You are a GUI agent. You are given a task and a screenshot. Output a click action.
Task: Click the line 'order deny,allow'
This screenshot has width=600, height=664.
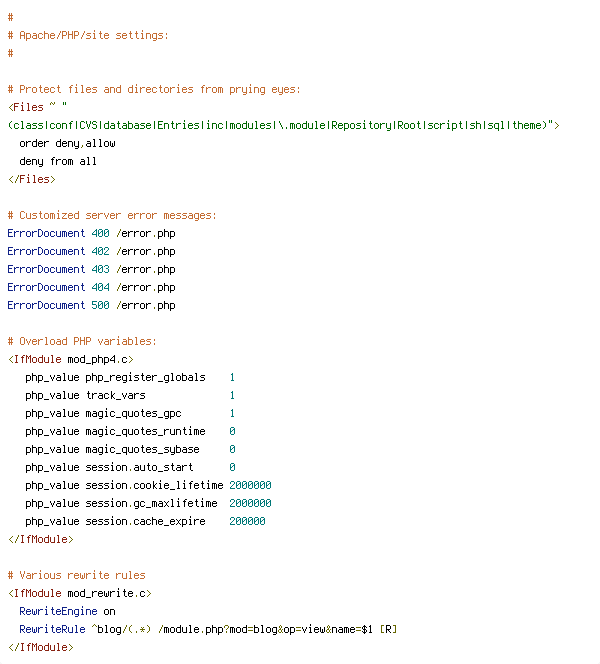point(67,143)
